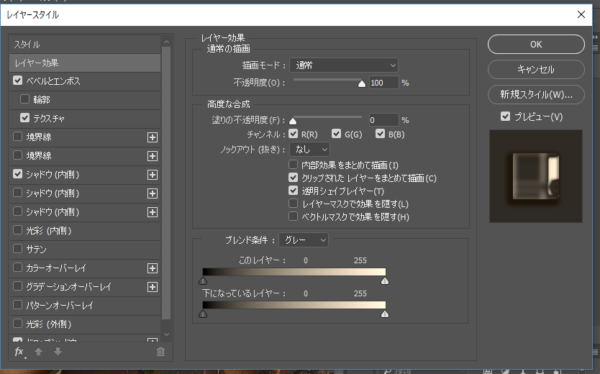Click the OK button
The image size is (600, 374).
pyautogui.click(x=536, y=44)
